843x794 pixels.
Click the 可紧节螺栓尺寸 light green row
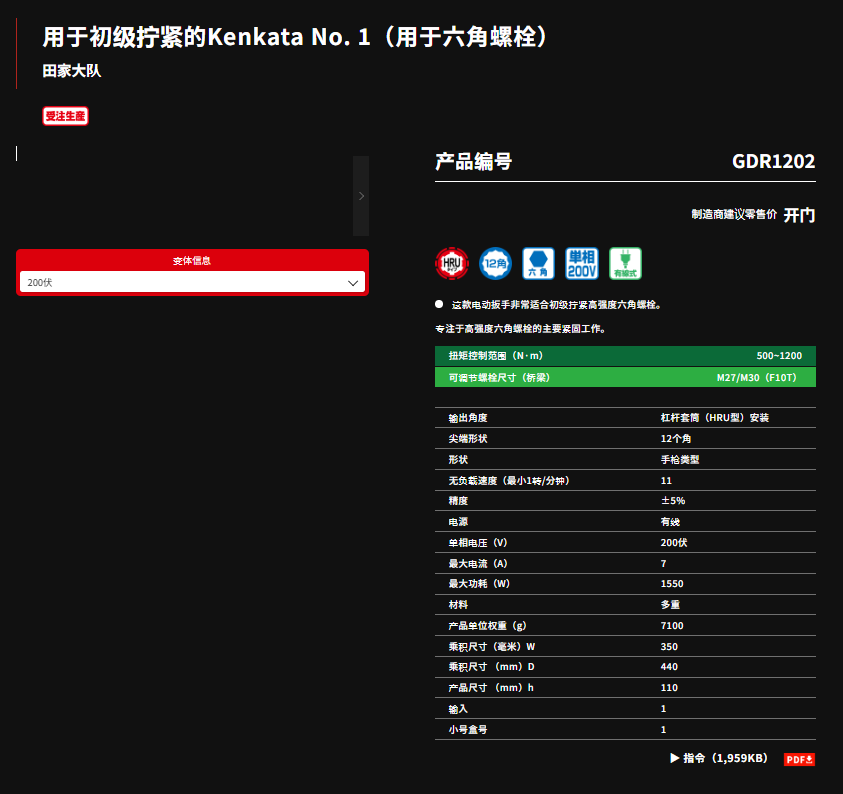tap(625, 377)
